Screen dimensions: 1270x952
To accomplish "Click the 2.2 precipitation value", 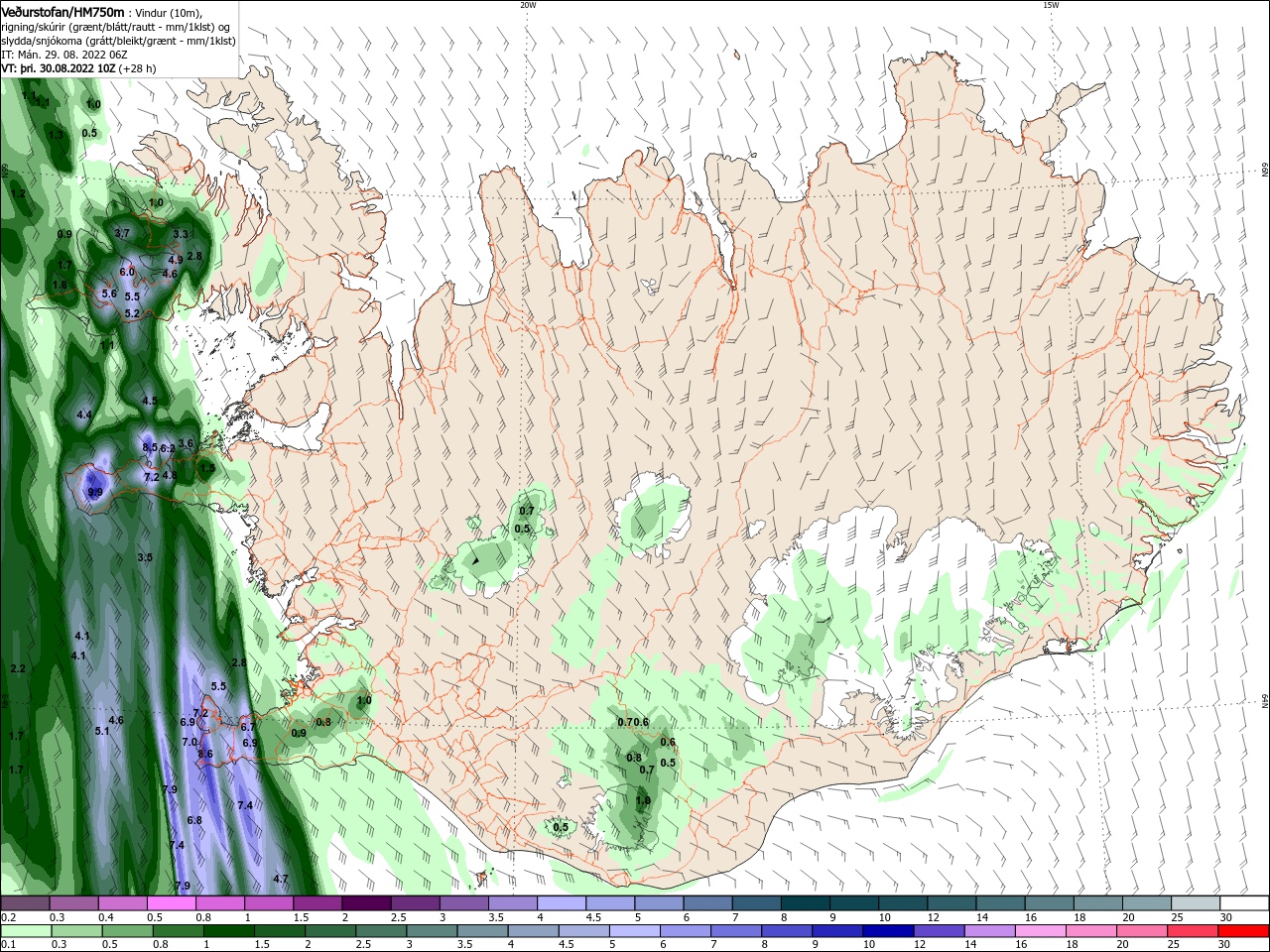I will click(x=17, y=668).
